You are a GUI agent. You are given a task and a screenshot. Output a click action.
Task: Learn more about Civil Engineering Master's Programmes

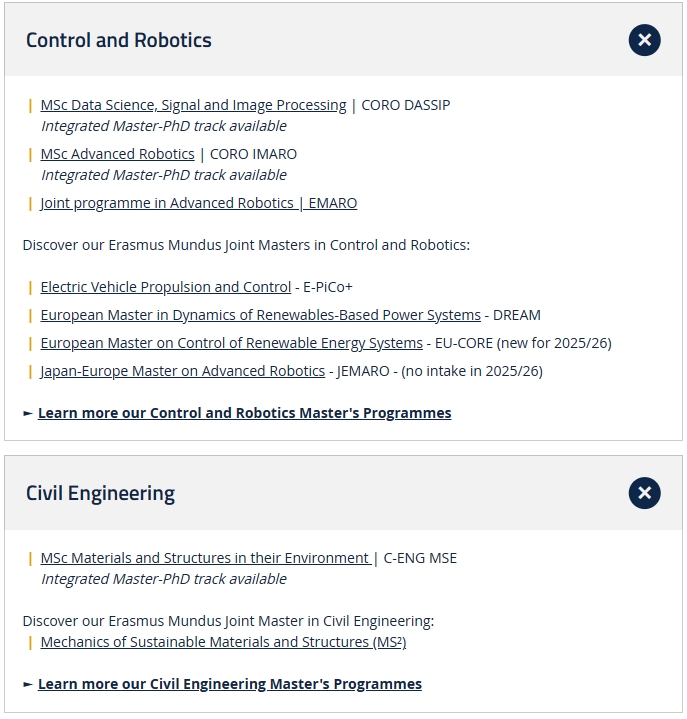[229, 684]
